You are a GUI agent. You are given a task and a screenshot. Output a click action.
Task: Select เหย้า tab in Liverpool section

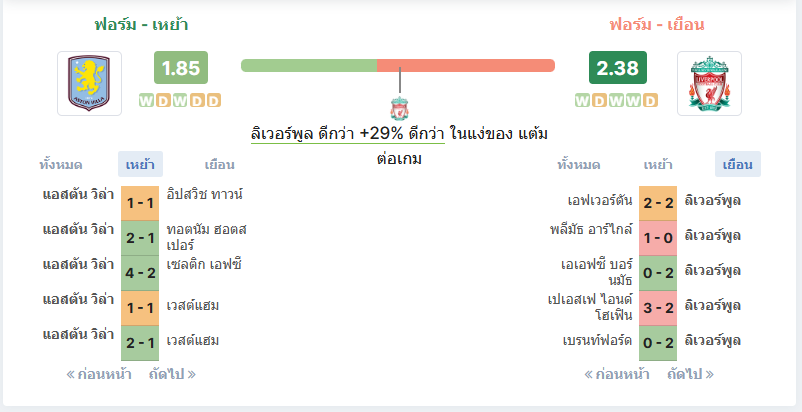coord(658,165)
